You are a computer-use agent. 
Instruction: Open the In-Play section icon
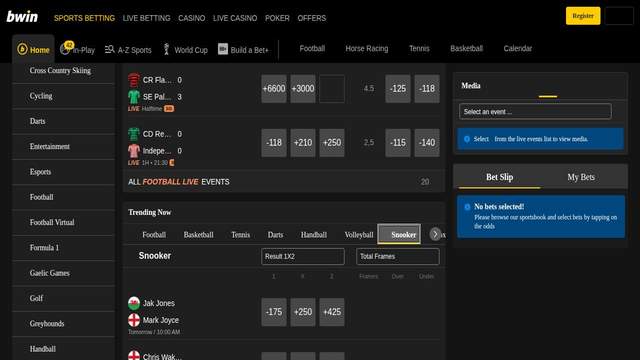(x=66, y=48)
